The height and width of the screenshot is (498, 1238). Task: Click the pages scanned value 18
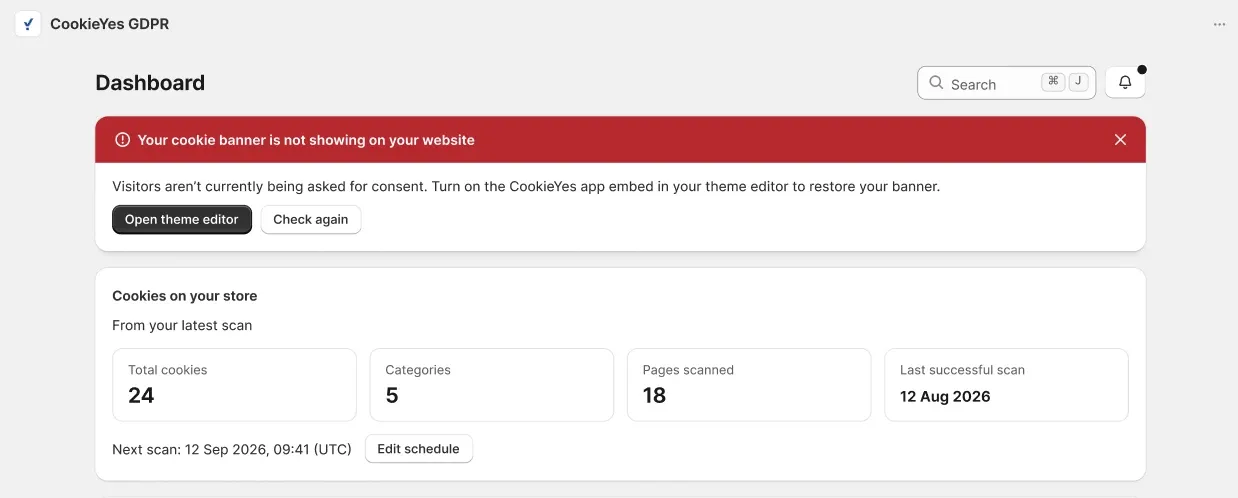pos(654,395)
